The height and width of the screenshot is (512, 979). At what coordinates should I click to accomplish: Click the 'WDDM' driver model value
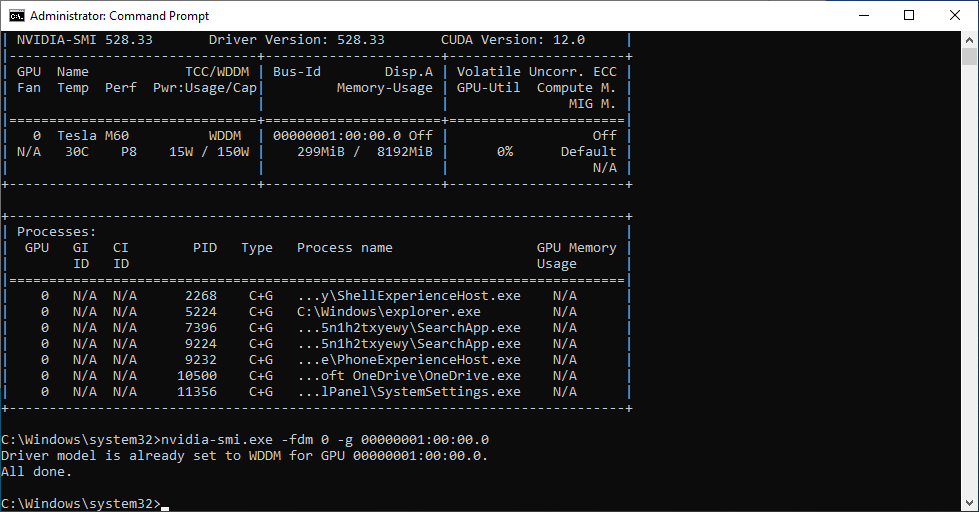coord(225,135)
